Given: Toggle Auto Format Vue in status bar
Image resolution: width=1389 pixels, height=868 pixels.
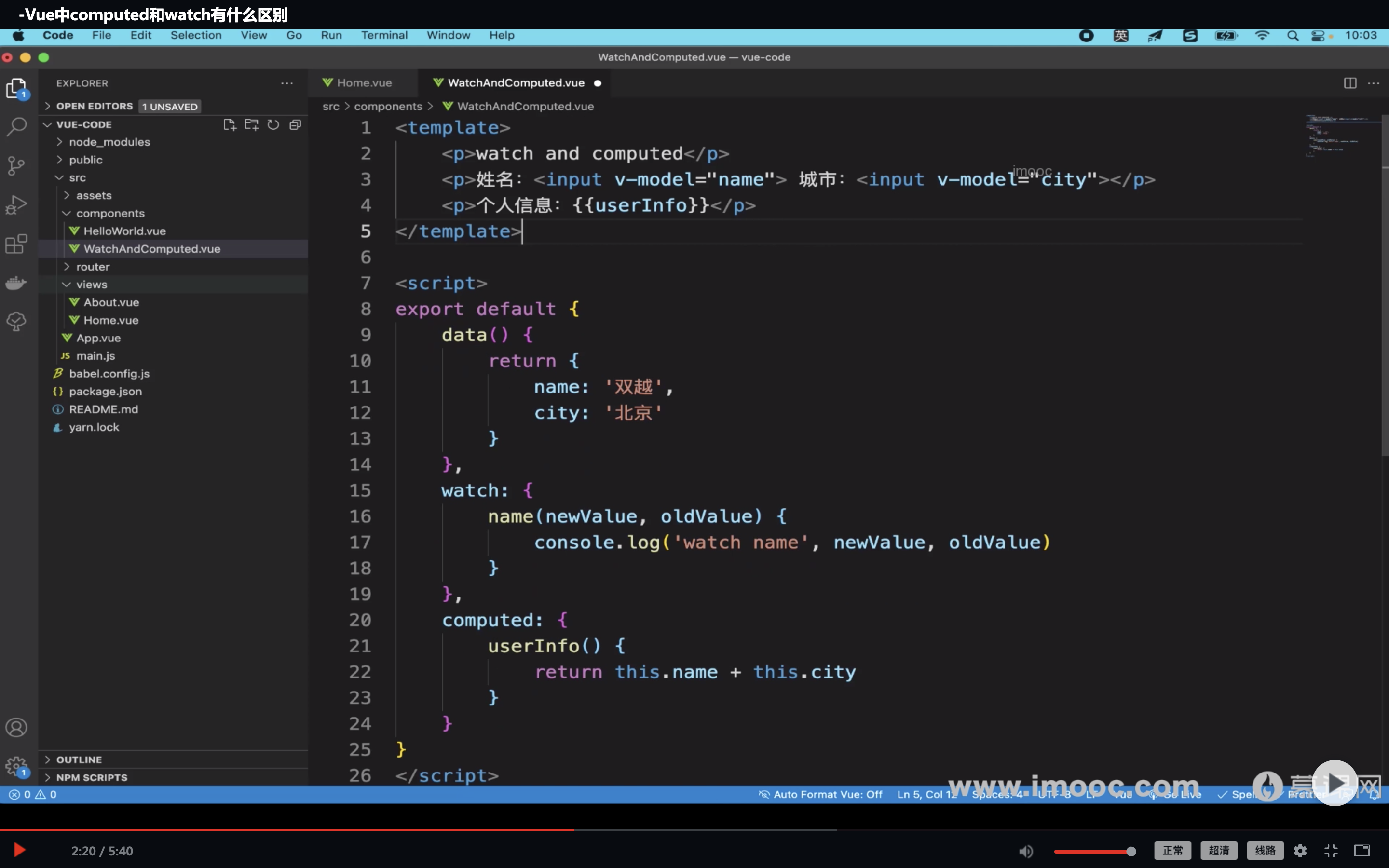Looking at the screenshot, I should [821, 794].
